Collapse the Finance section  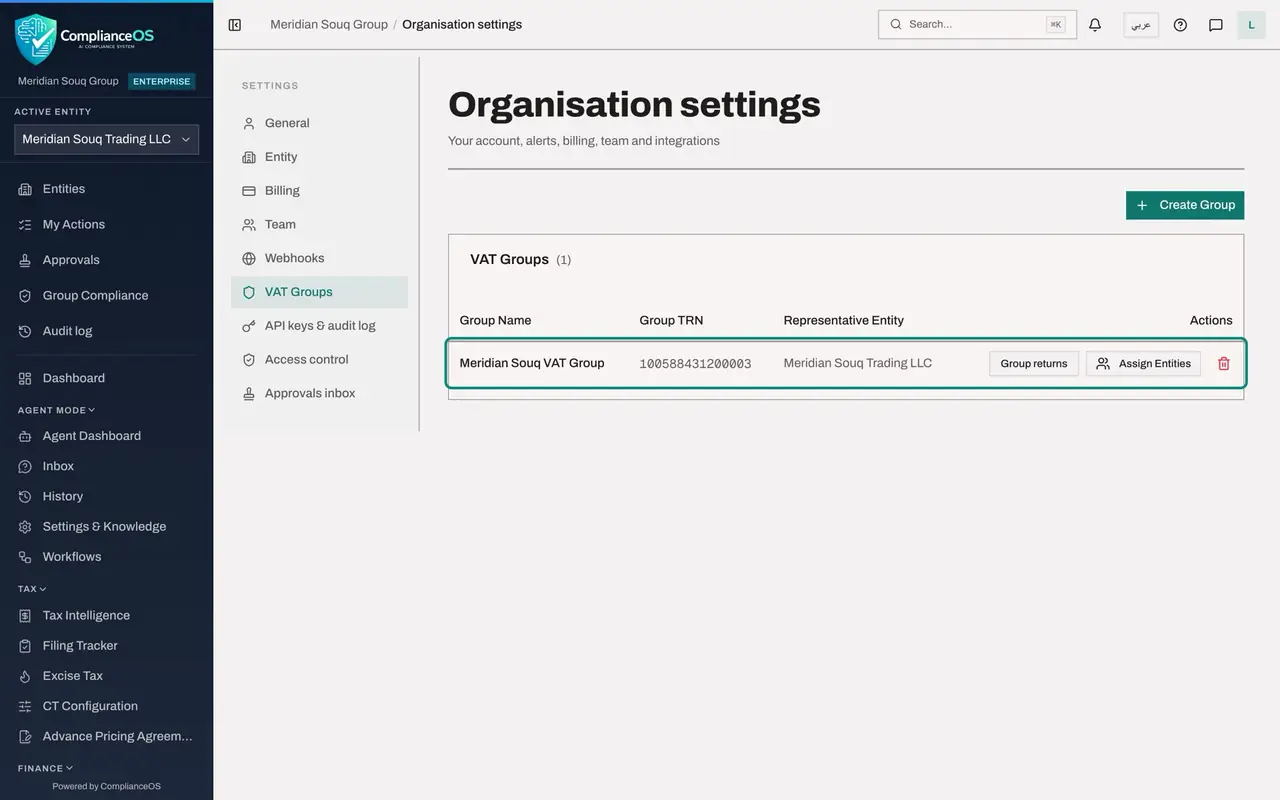click(45, 768)
